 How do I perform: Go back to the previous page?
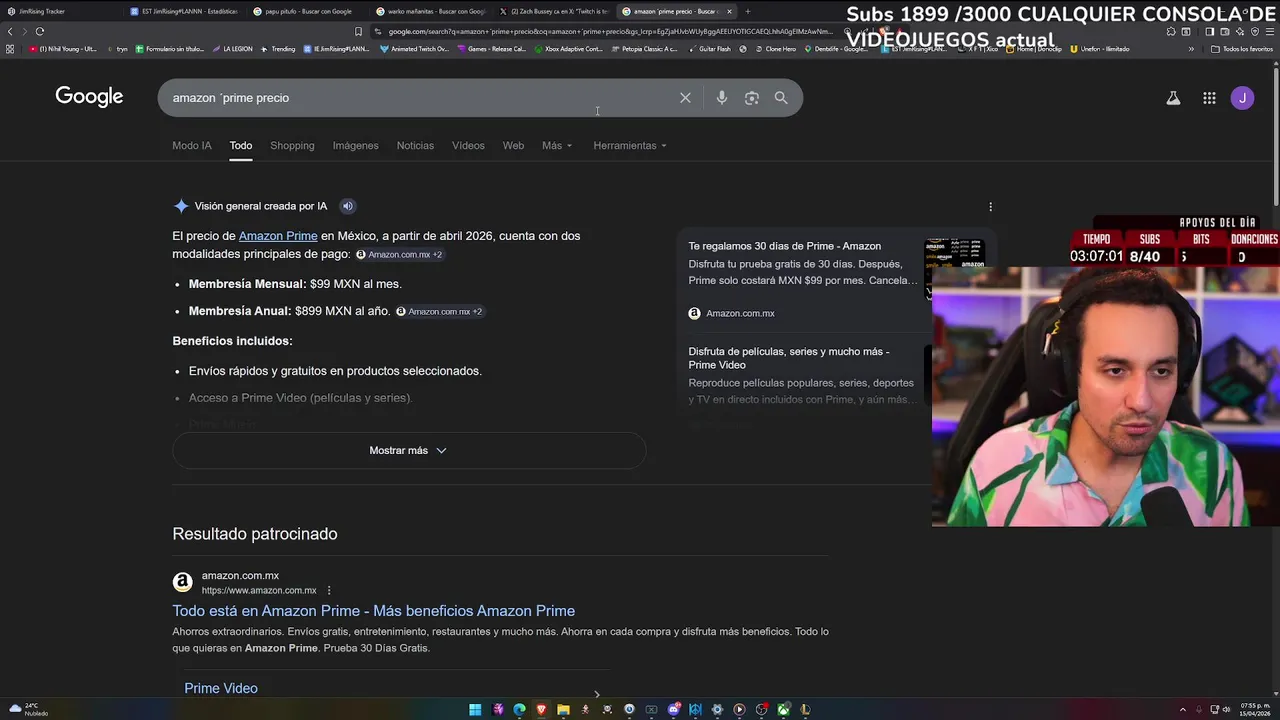tap(10, 31)
